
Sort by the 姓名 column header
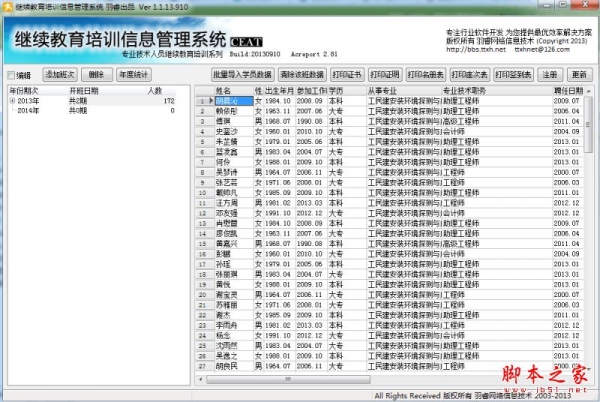223,91
